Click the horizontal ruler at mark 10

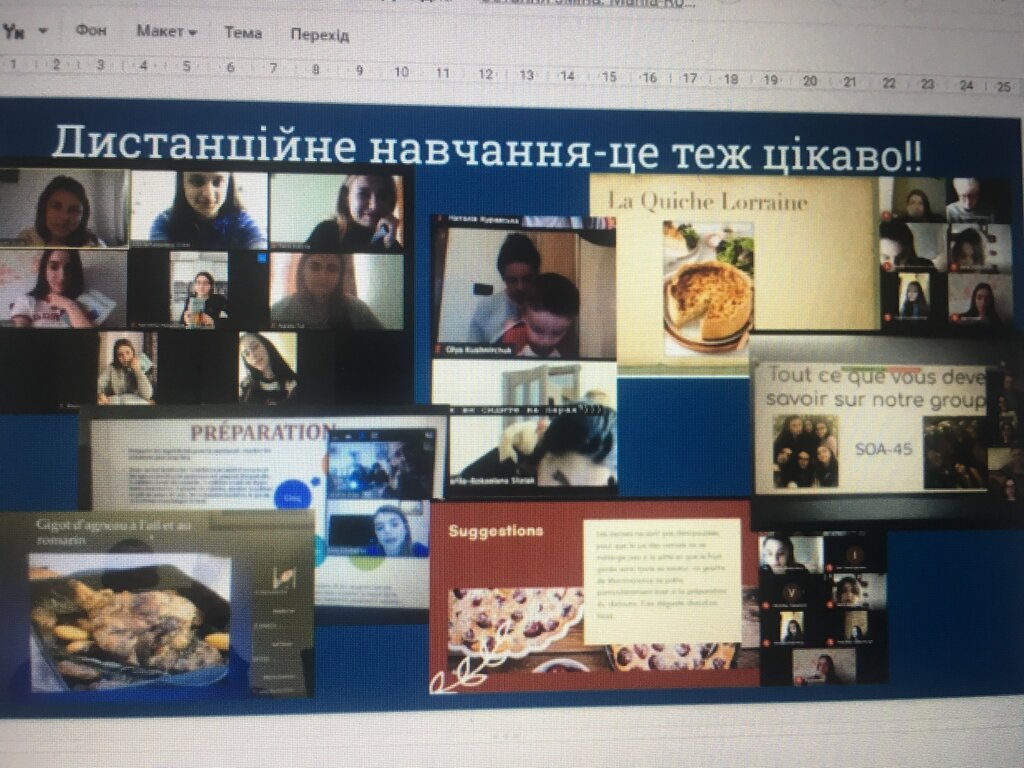pyautogui.click(x=401, y=72)
